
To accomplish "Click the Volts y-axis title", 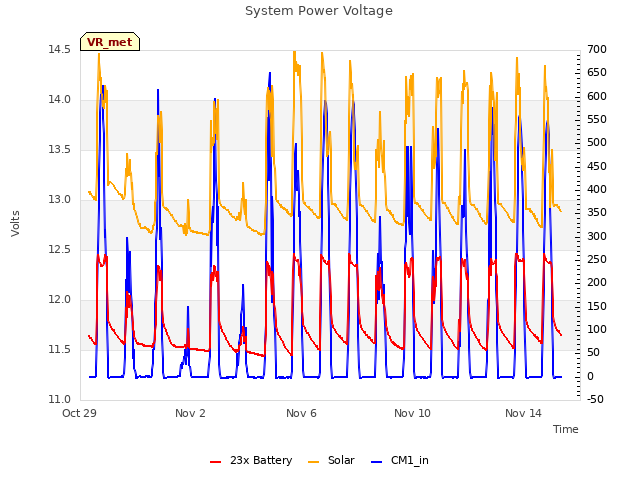I will click(x=15, y=223).
